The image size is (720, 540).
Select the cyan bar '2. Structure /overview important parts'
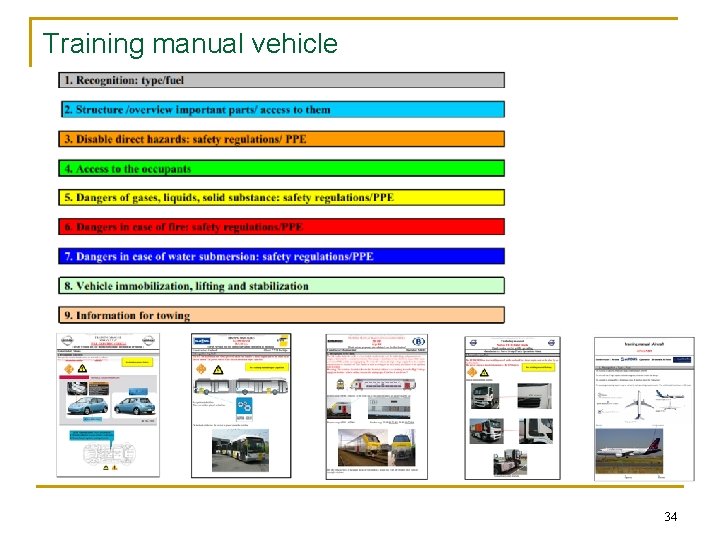[x=283, y=109]
